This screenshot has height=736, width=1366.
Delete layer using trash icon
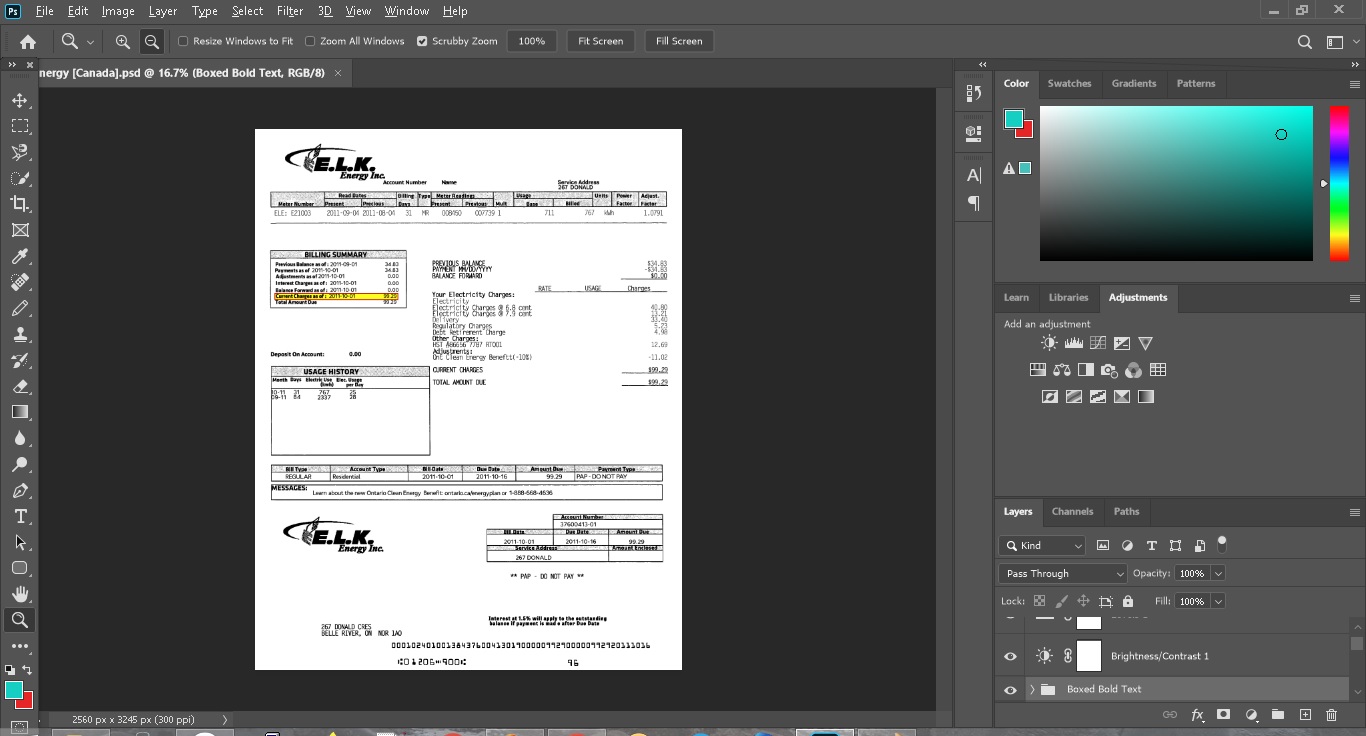(x=1331, y=715)
